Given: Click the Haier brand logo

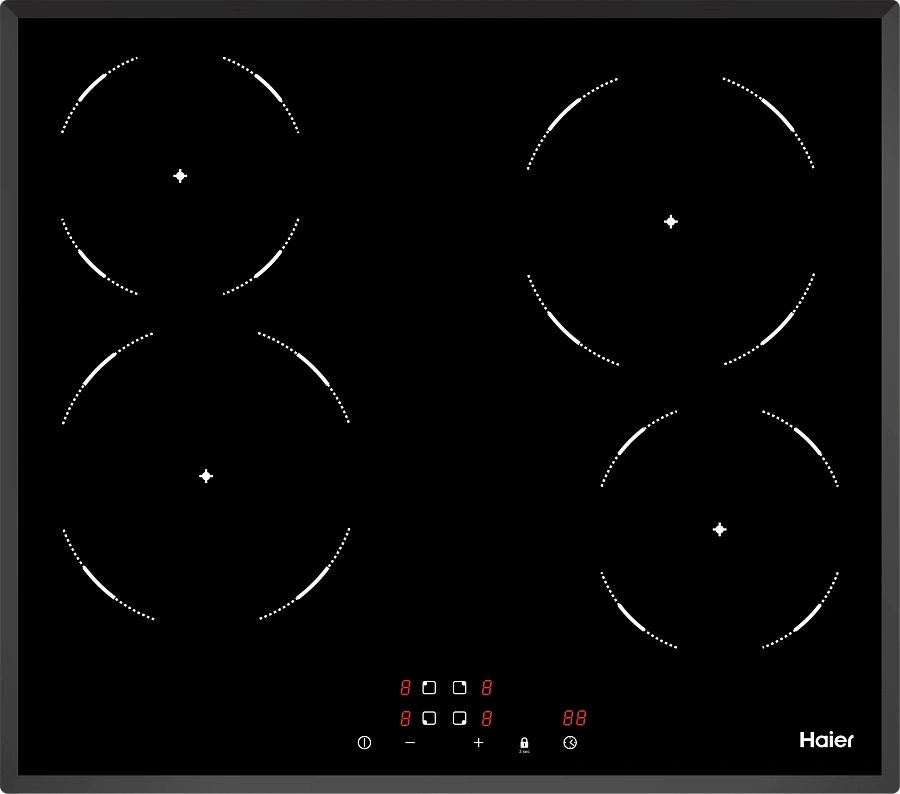Looking at the screenshot, I should coord(826,740).
